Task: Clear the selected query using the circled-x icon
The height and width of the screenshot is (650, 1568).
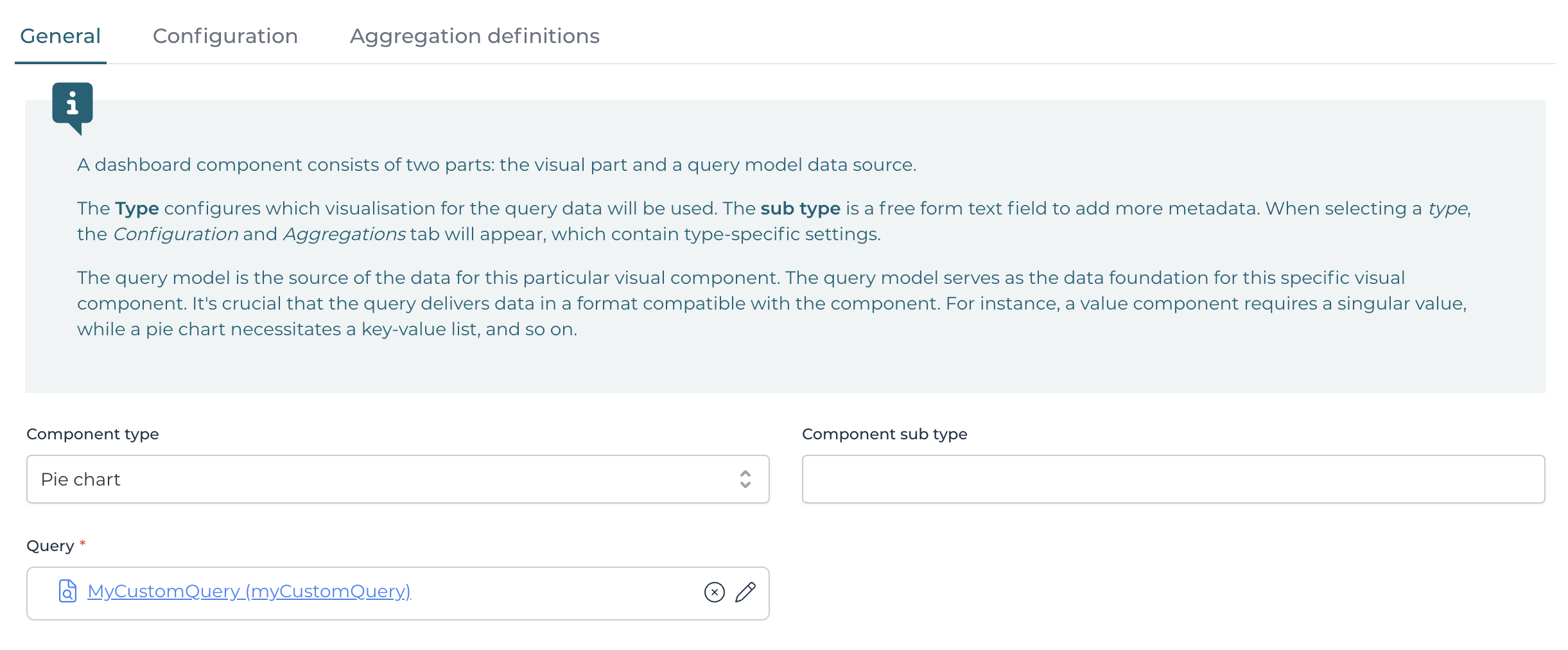Action: [x=713, y=592]
